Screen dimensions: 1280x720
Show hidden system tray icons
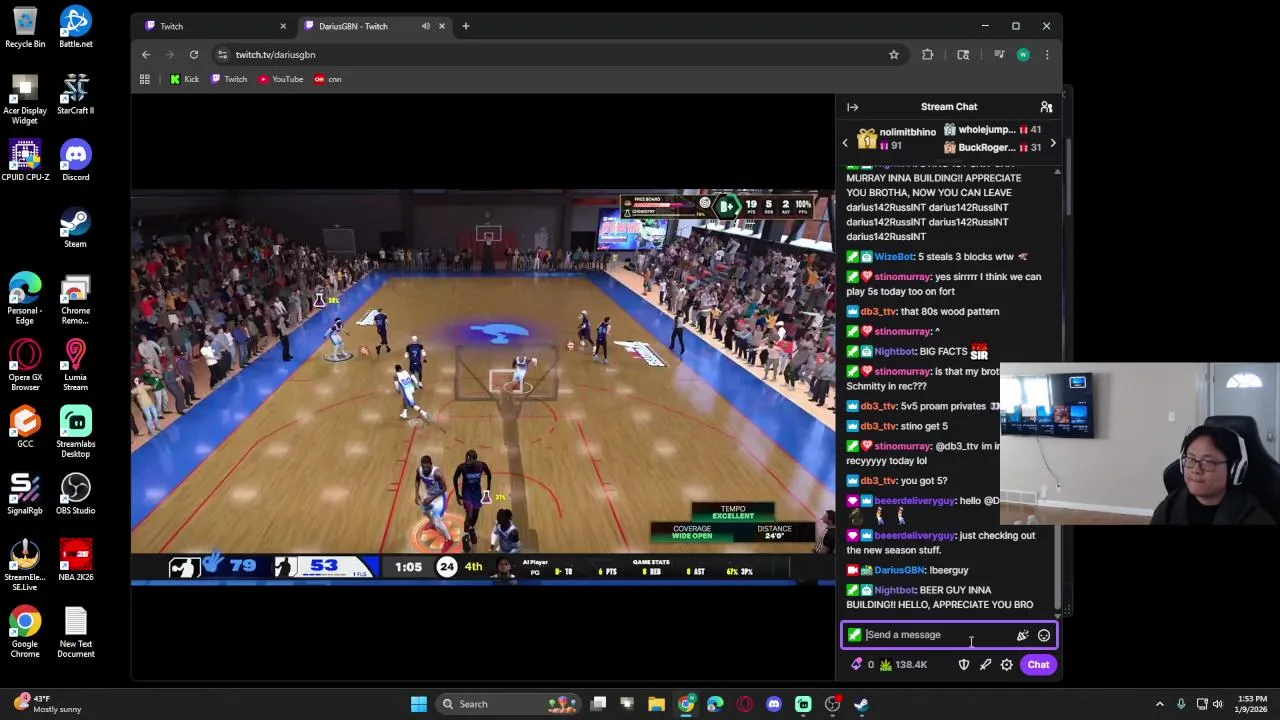tap(1160, 704)
